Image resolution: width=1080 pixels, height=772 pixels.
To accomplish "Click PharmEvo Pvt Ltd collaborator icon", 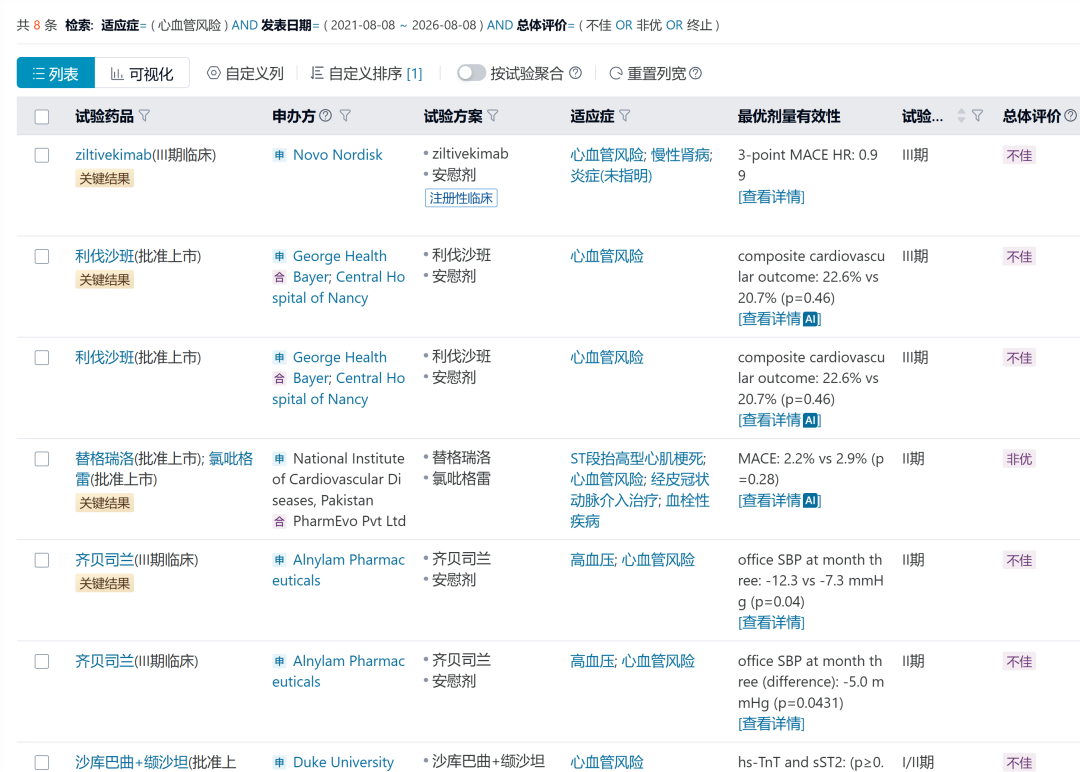I will pos(279,521).
